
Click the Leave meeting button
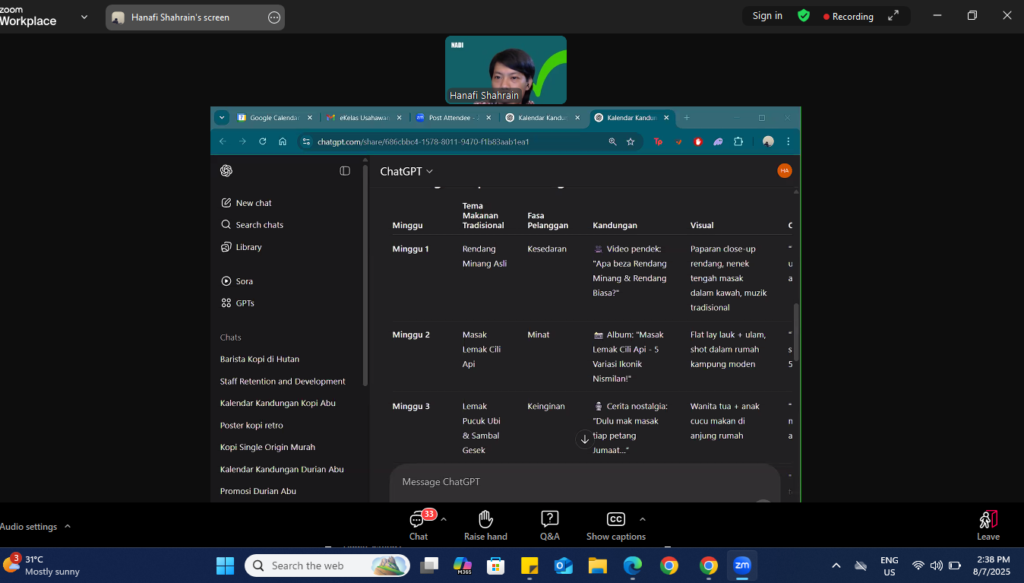[987, 524]
